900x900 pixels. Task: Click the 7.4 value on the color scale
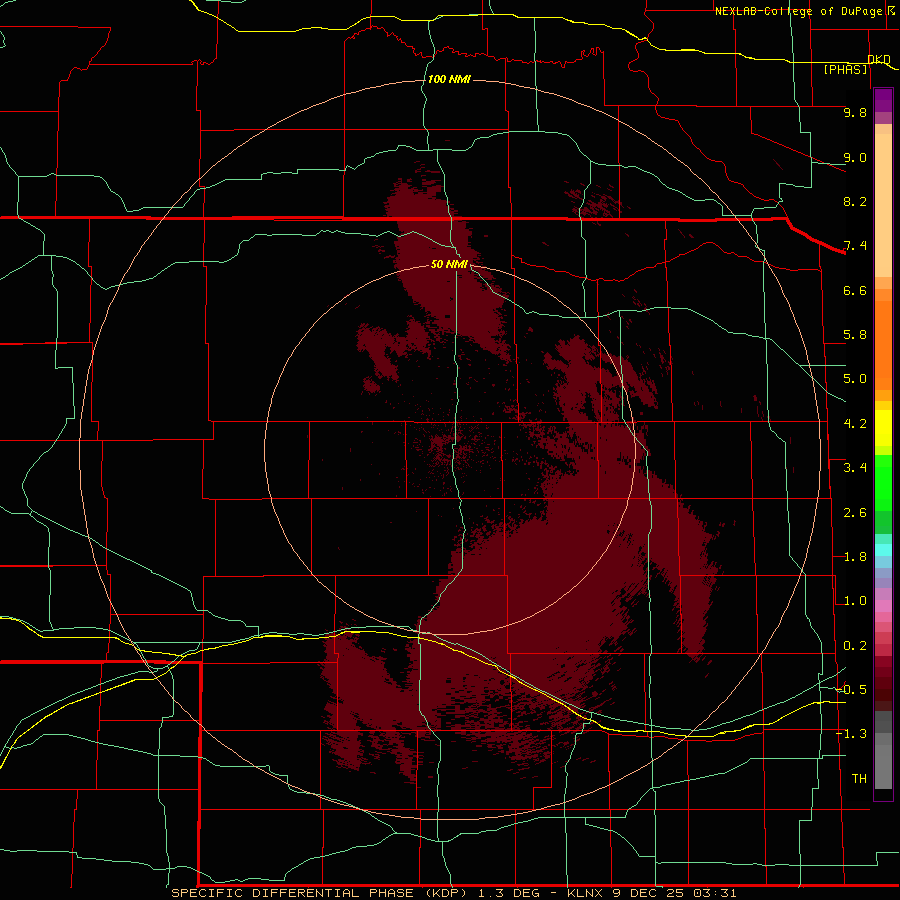click(x=855, y=246)
